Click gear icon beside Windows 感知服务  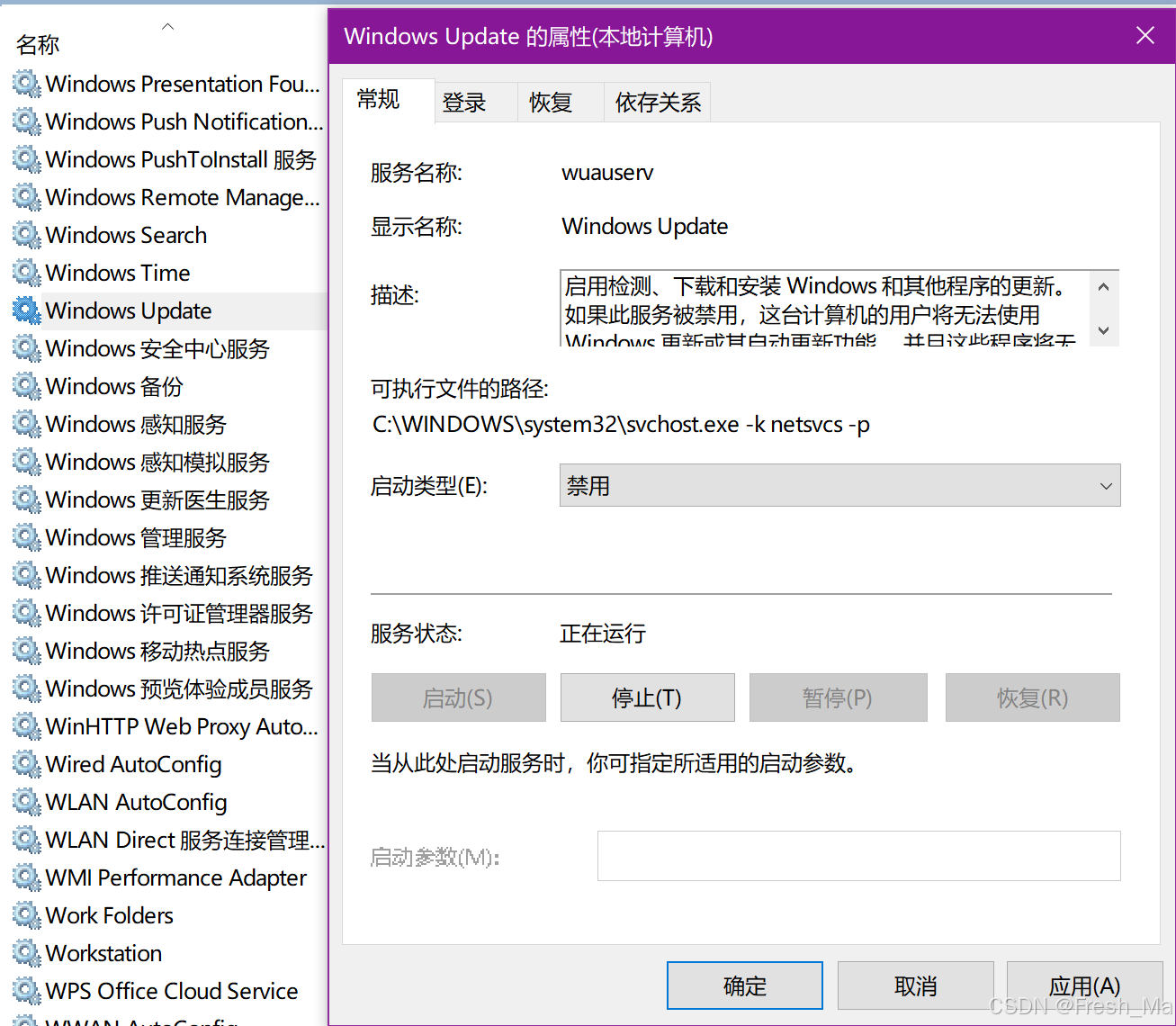click(x=27, y=425)
